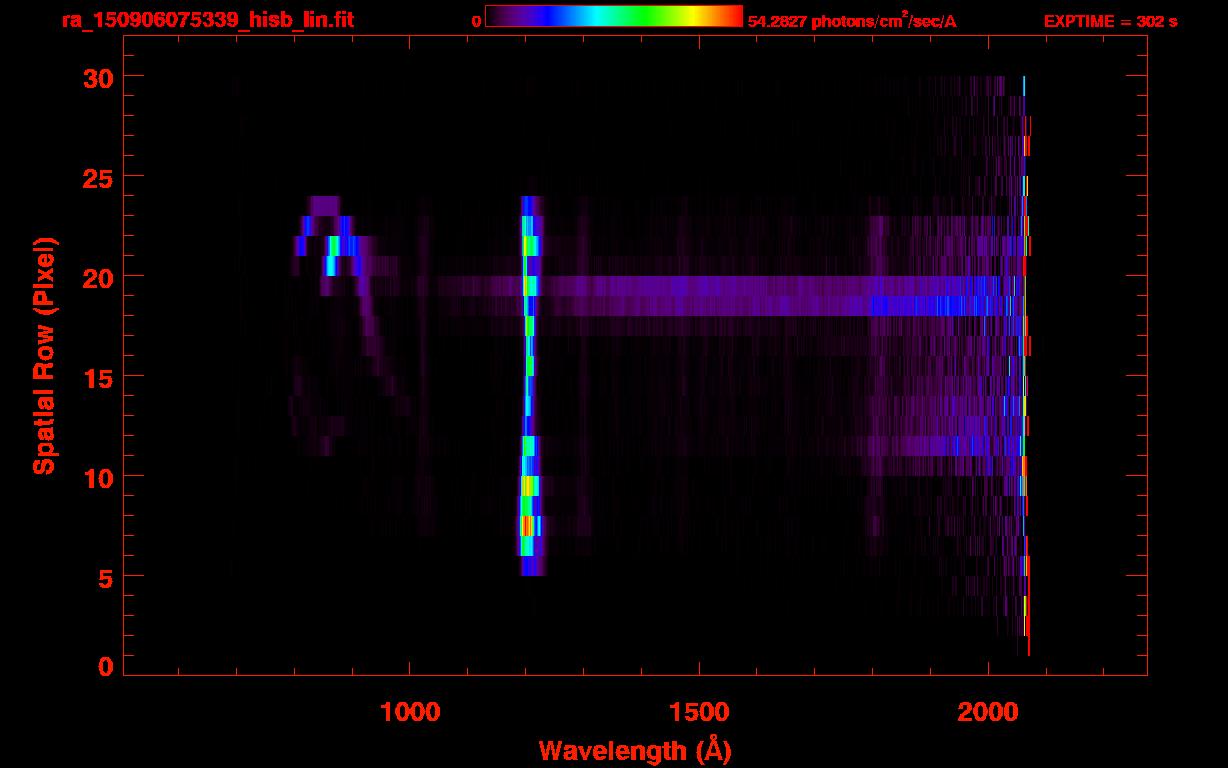Click the bright emission line near 1216 Å
1228x768 pixels.
click(x=529, y=386)
